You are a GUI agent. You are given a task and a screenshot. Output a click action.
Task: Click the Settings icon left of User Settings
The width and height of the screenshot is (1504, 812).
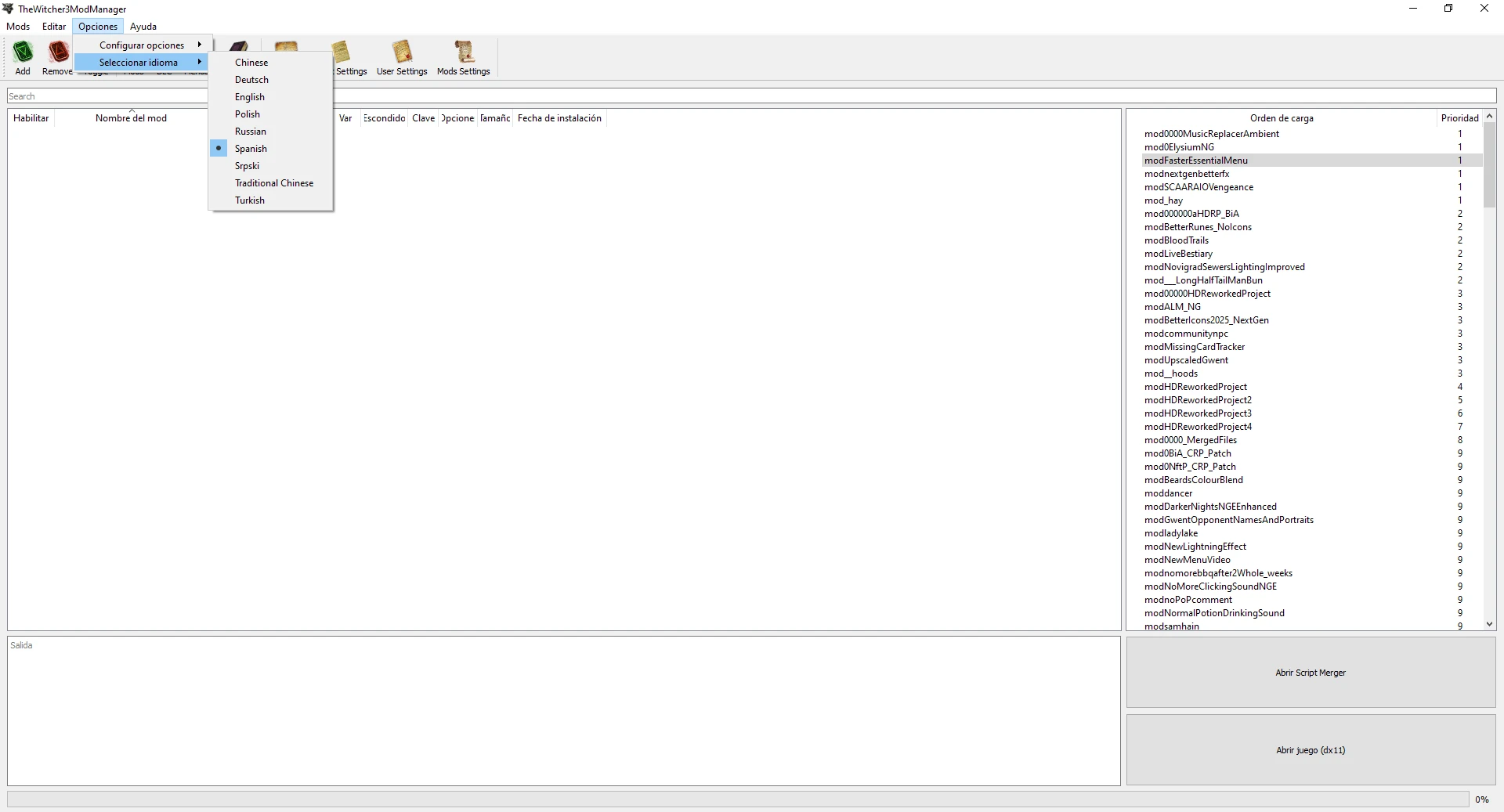(x=342, y=52)
